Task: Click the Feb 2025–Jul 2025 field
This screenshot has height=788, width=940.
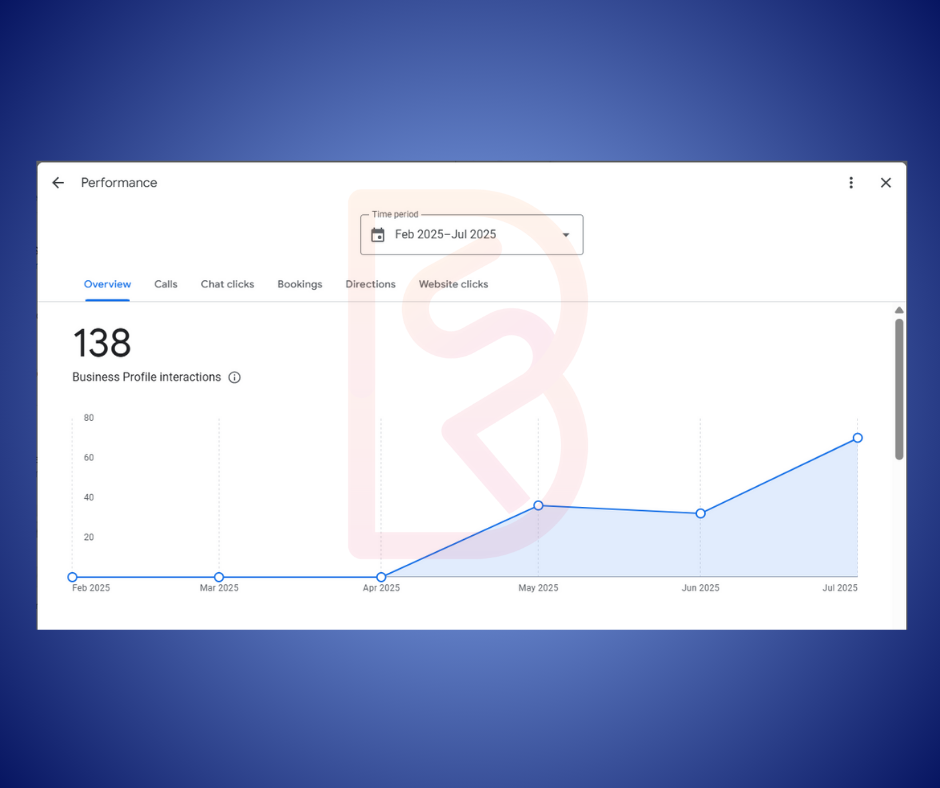Action: (x=471, y=234)
